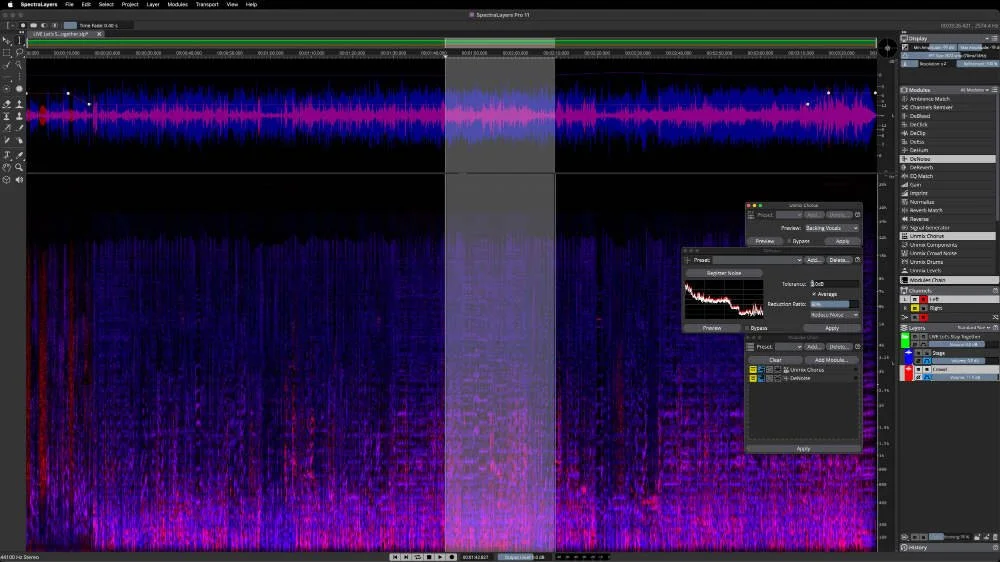
Task: Click the speaker playback tool icon
Action: tap(19, 180)
